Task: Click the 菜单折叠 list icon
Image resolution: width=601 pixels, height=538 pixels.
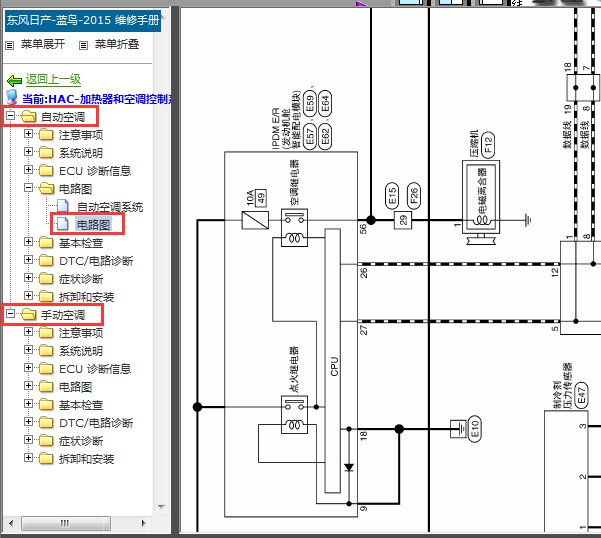Action: tap(83, 45)
